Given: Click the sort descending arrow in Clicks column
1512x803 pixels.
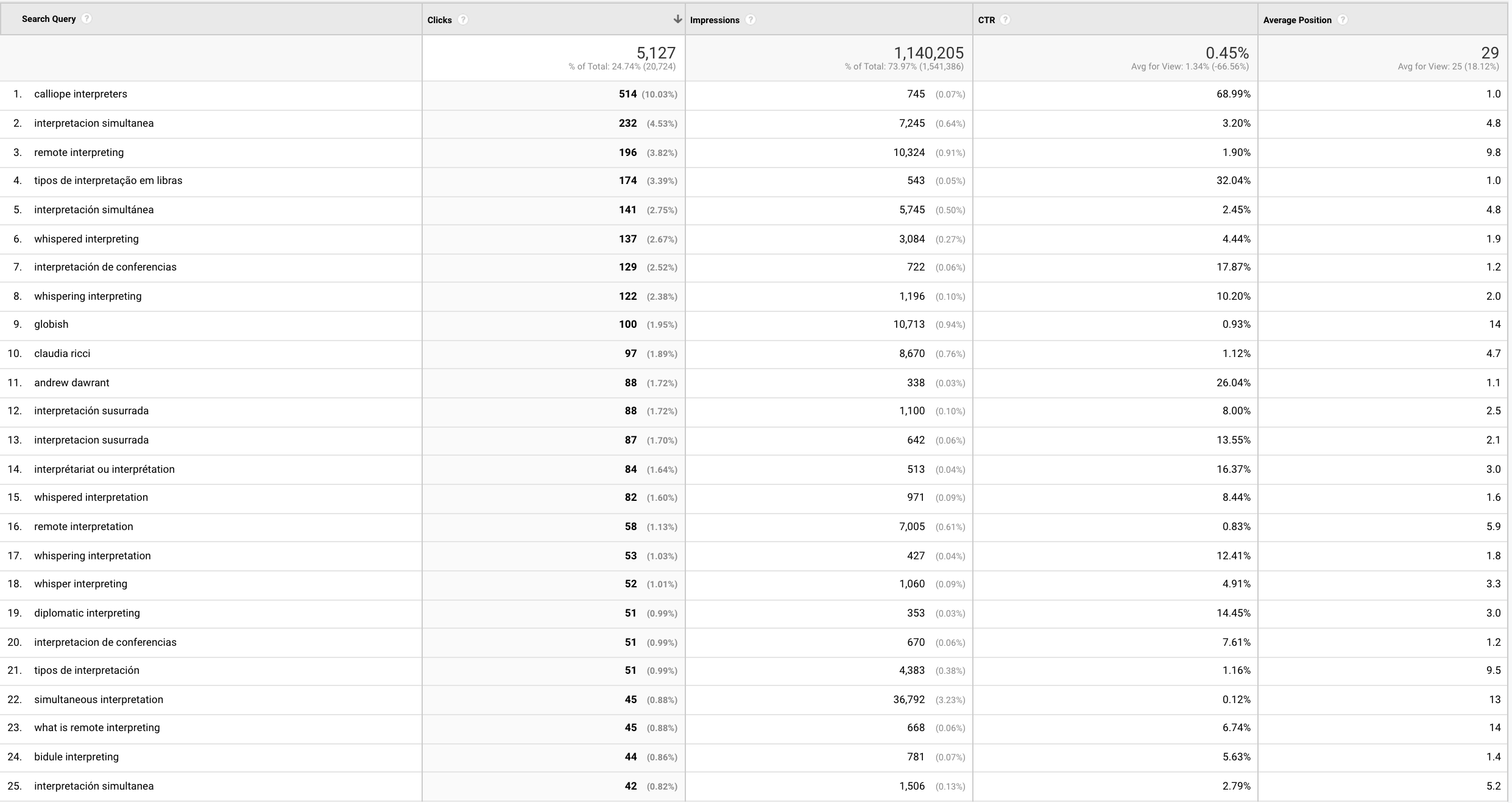Looking at the screenshot, I should pyautogui.click(x=677, y=19).
